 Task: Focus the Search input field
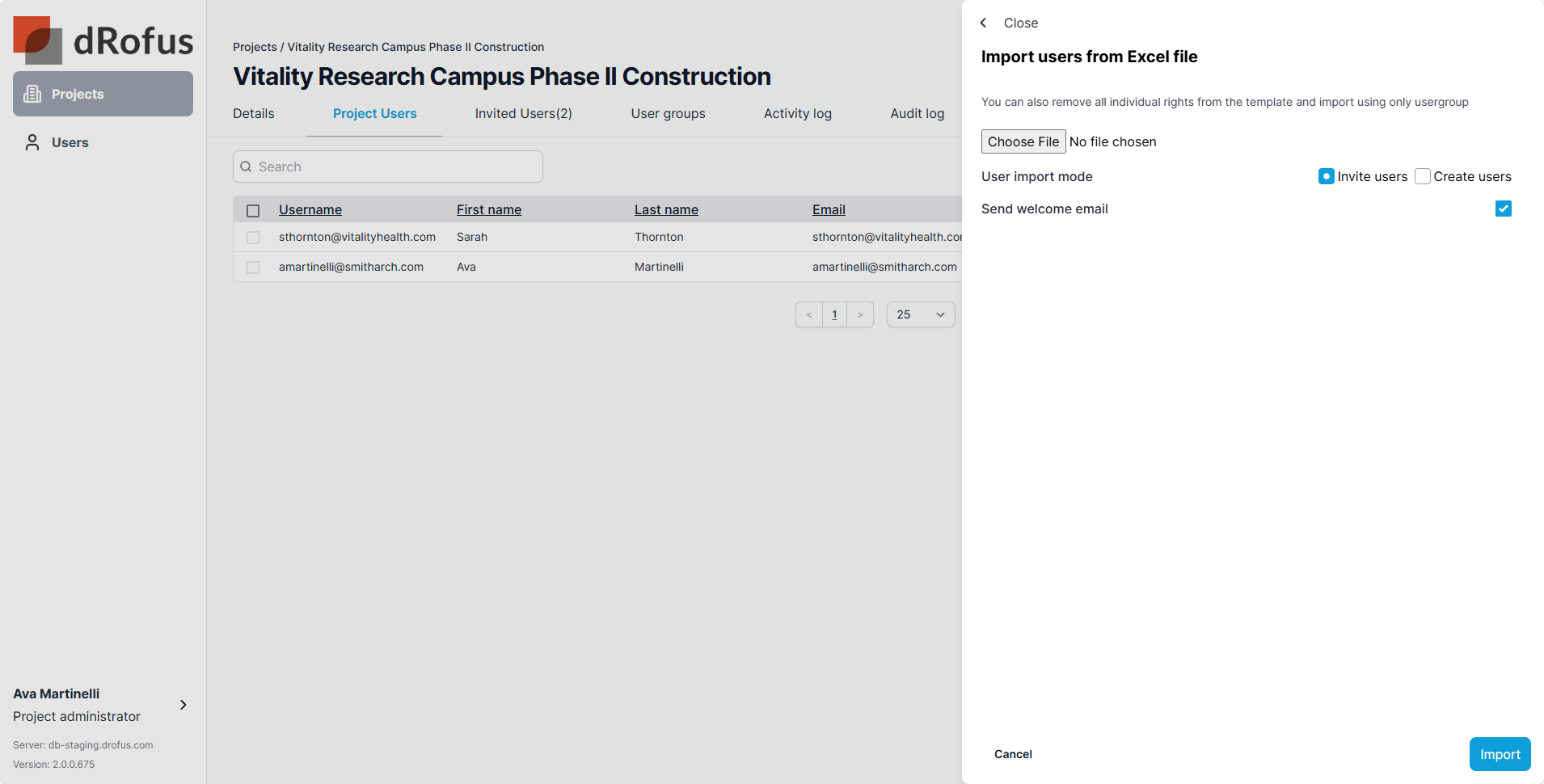[x=396, y=166]
